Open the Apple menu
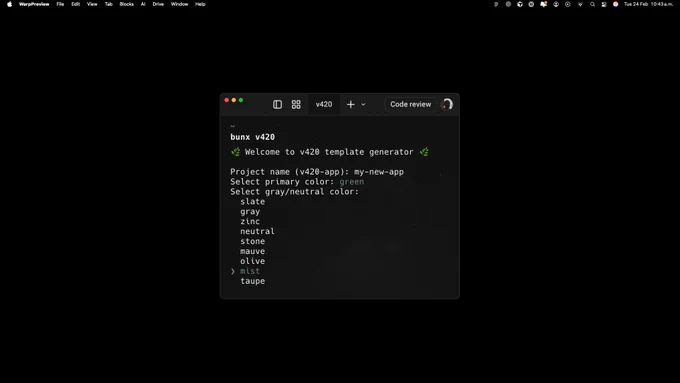The image size is (680, 383). pyautogui.click(x=10, y=4)
